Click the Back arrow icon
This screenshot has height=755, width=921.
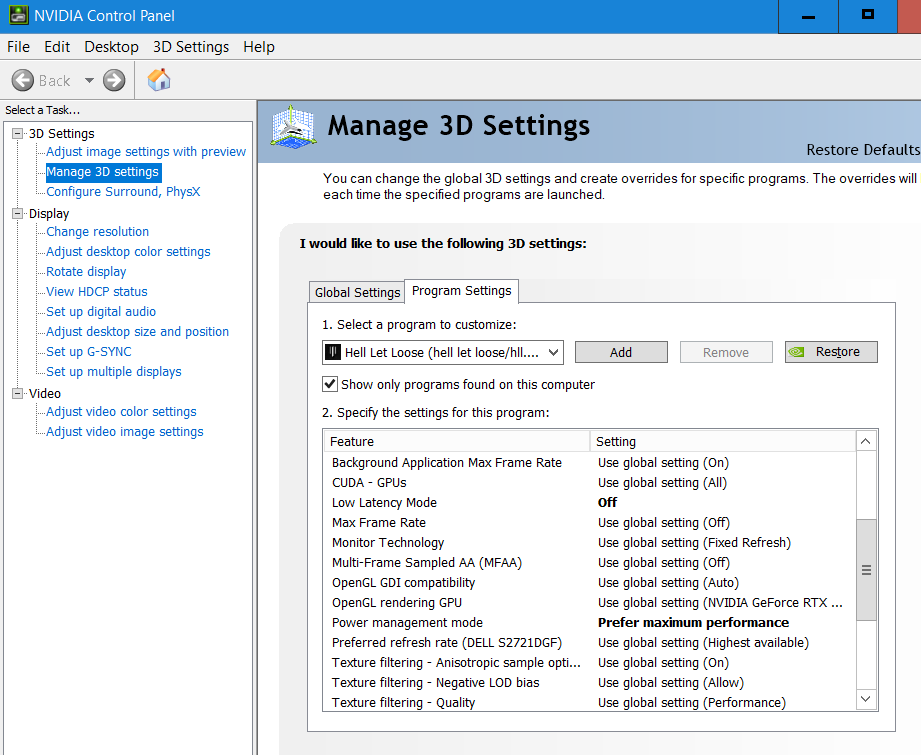coord(23,81)
